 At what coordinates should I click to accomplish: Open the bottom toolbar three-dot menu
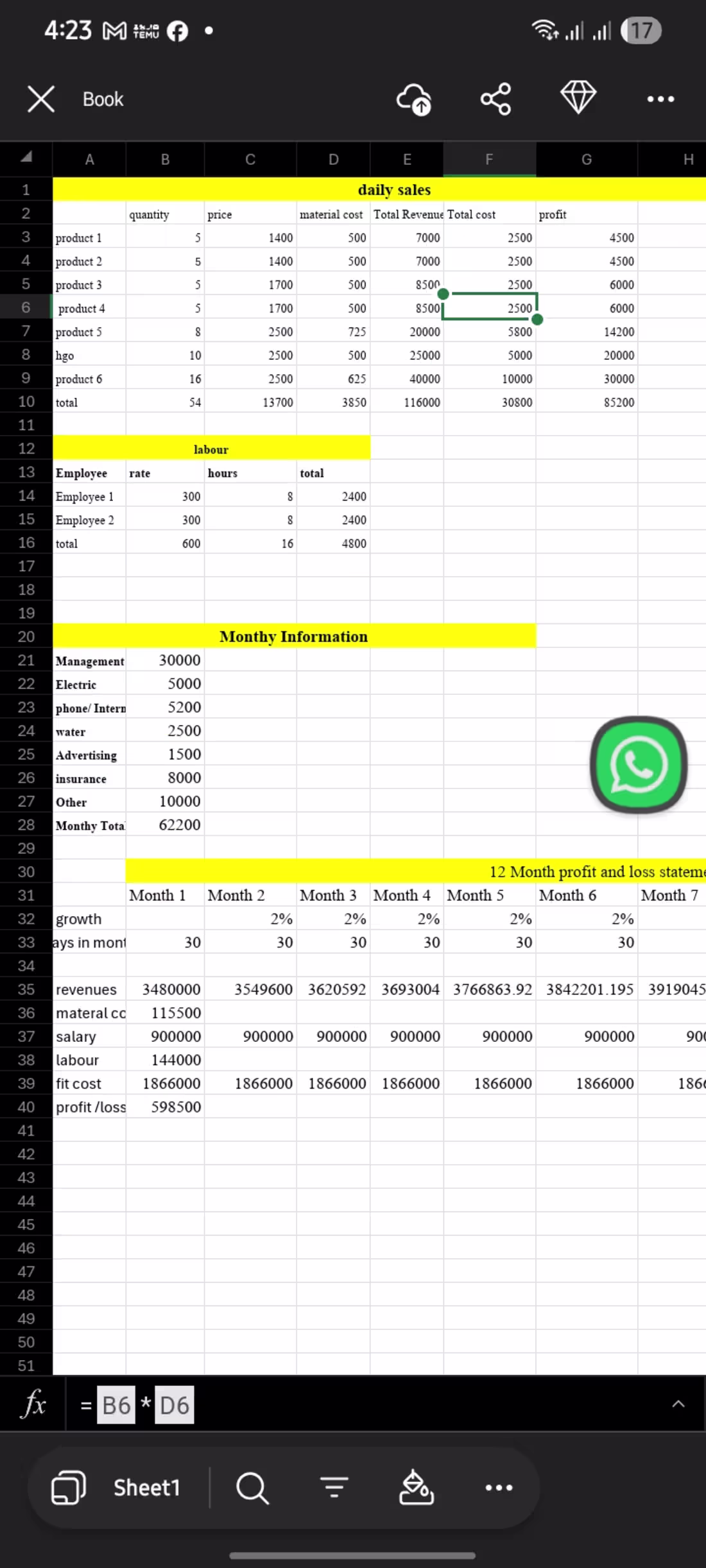point(499,1487)
